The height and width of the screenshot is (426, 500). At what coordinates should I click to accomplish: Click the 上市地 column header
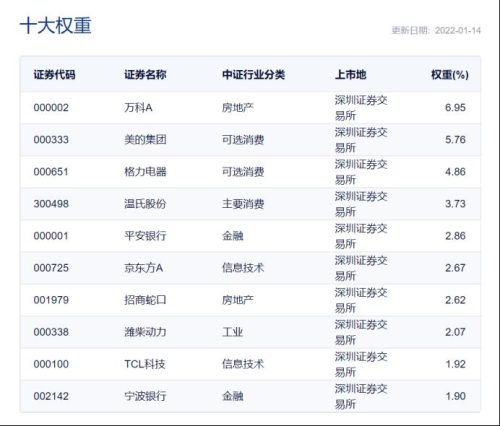click(x=350, y=75)
